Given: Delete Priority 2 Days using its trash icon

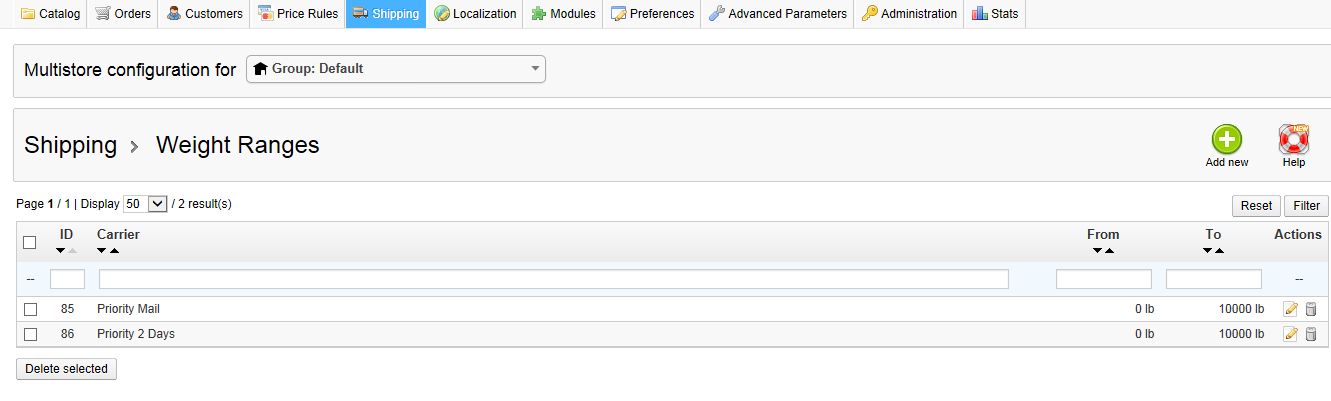Looking at the screenshot, I should pyautogui.click(x=1311, y=334).
